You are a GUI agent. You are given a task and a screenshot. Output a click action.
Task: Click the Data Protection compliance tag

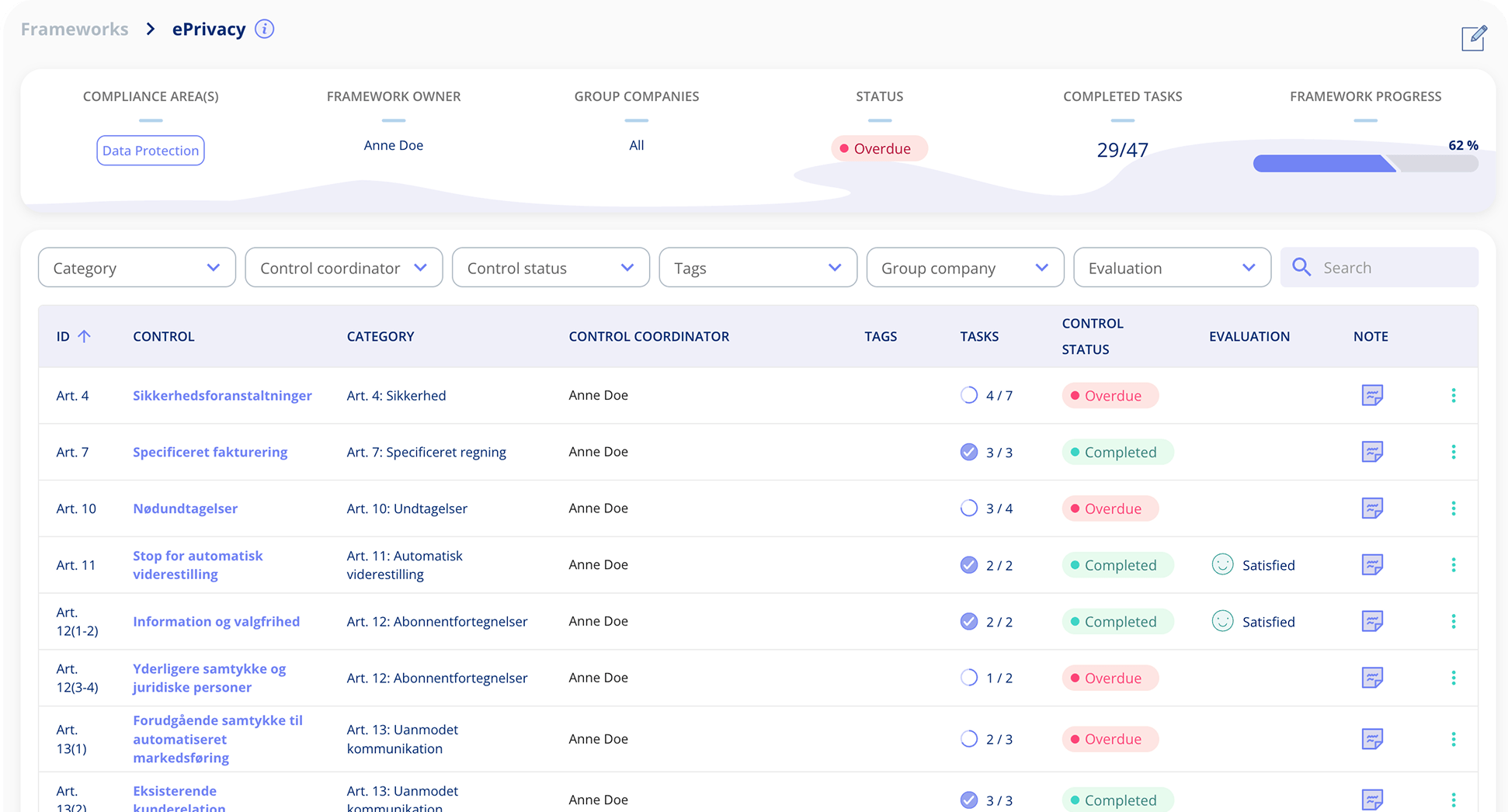151,151
